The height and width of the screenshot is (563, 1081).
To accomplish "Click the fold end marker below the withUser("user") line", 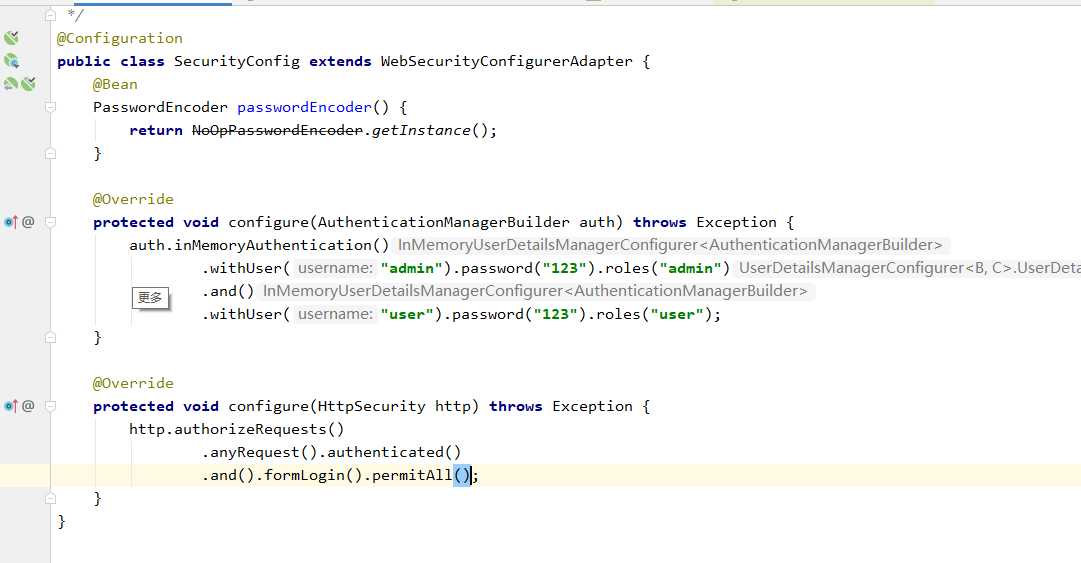I will coord(50,337).
